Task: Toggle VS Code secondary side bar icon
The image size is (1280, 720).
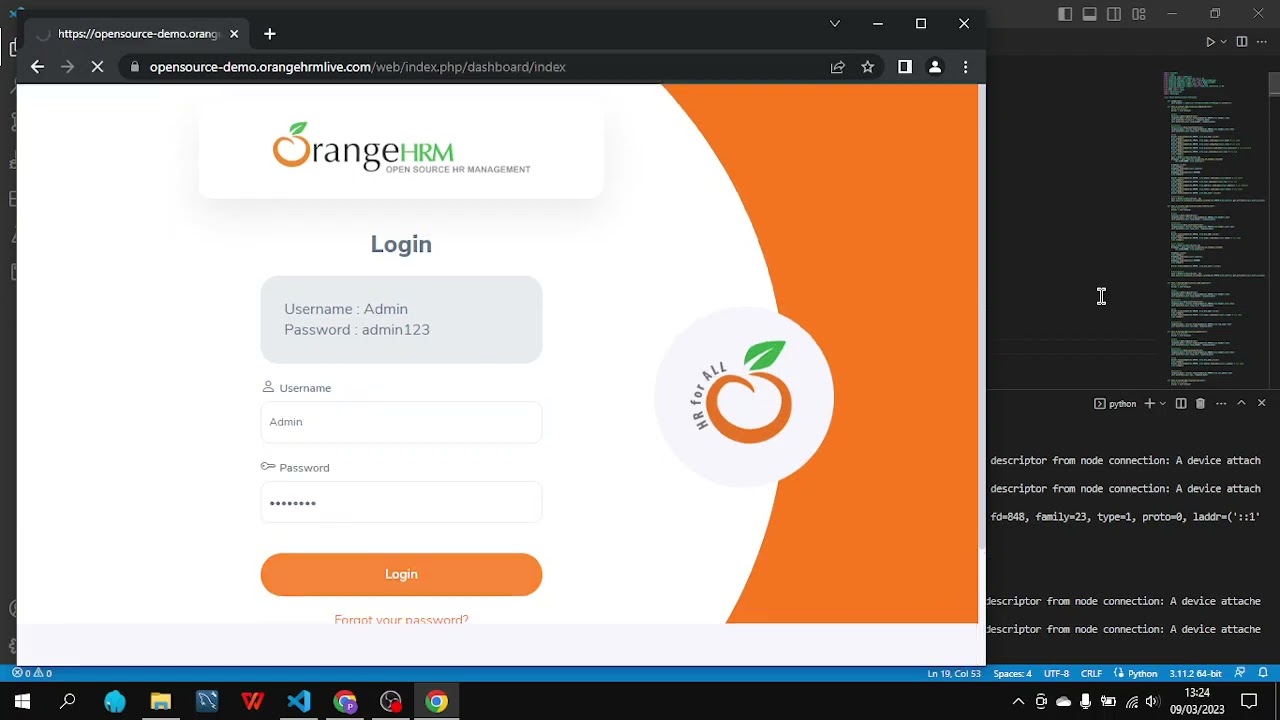Action: click(1114, 14)
